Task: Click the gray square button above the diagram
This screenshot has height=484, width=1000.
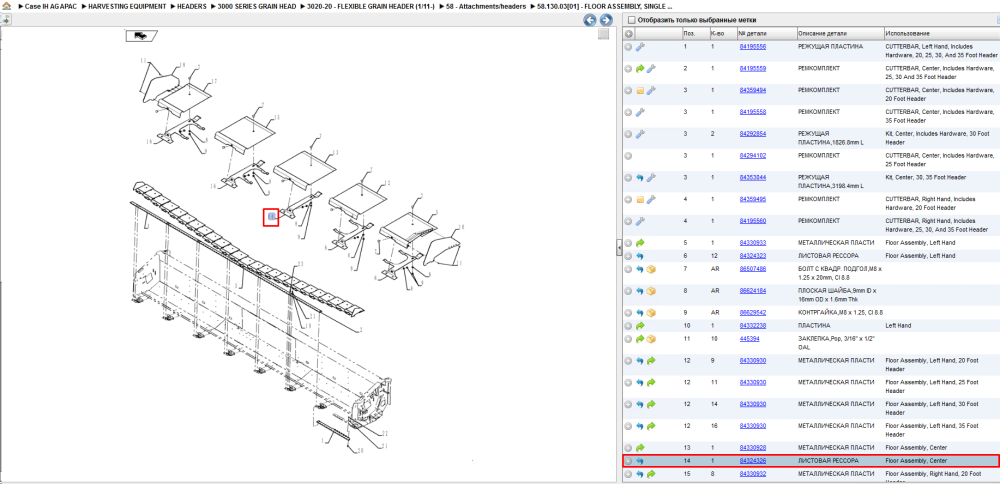Action: 603,34
